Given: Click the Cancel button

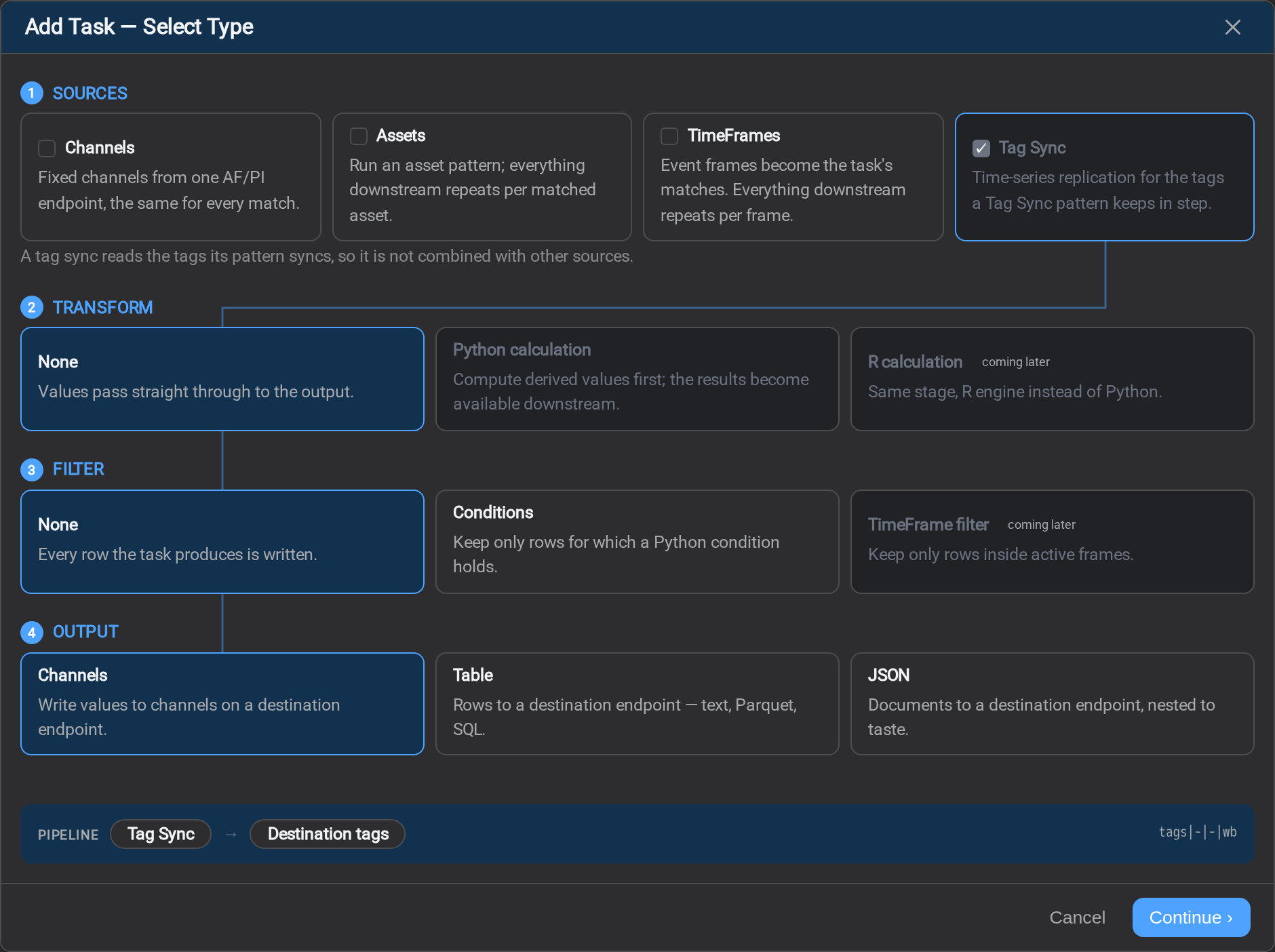Looking at the screenshot, I should [x=1077, y=917].
